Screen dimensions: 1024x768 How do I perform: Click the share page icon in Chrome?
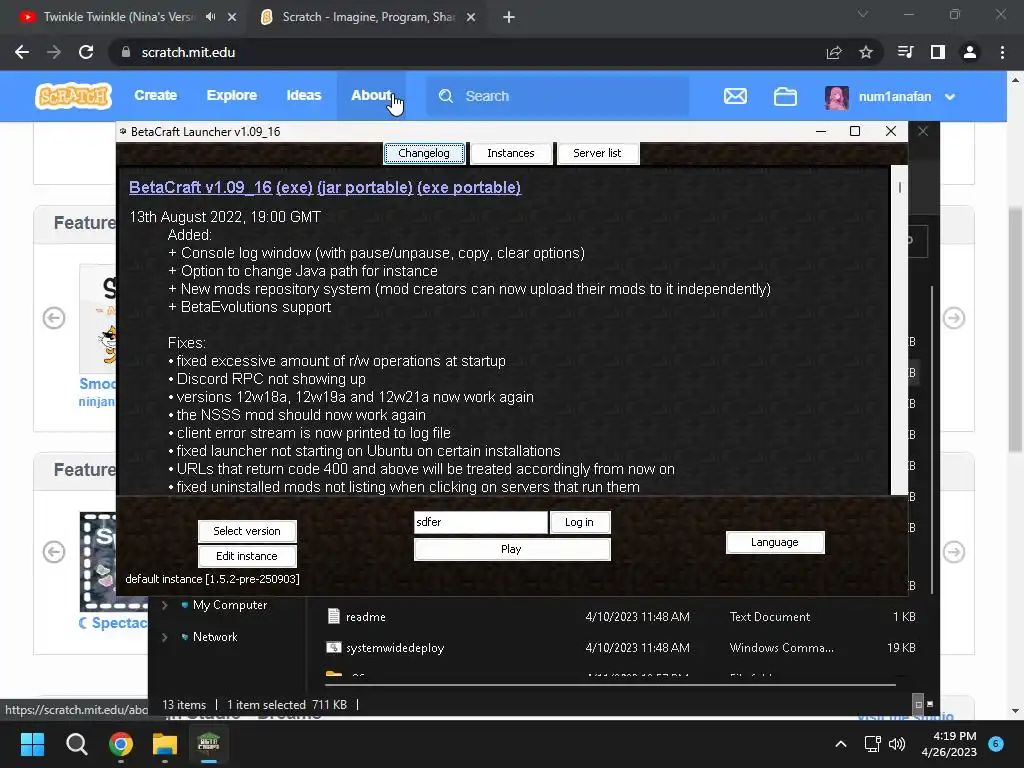[834, 52]
